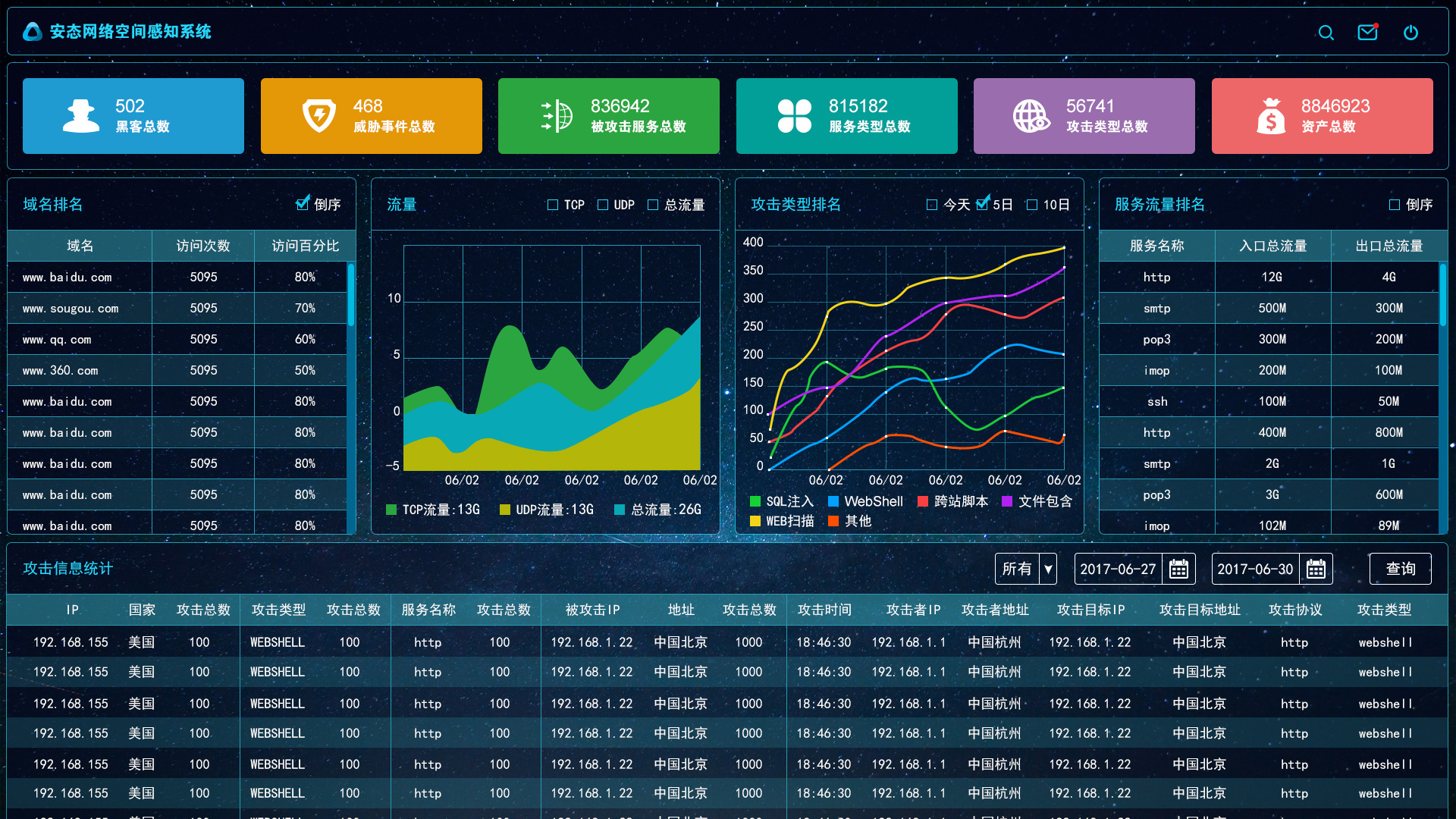Click the hacker icon in the 502 card
Screen dimensions: 1456x819
[81, 116]
